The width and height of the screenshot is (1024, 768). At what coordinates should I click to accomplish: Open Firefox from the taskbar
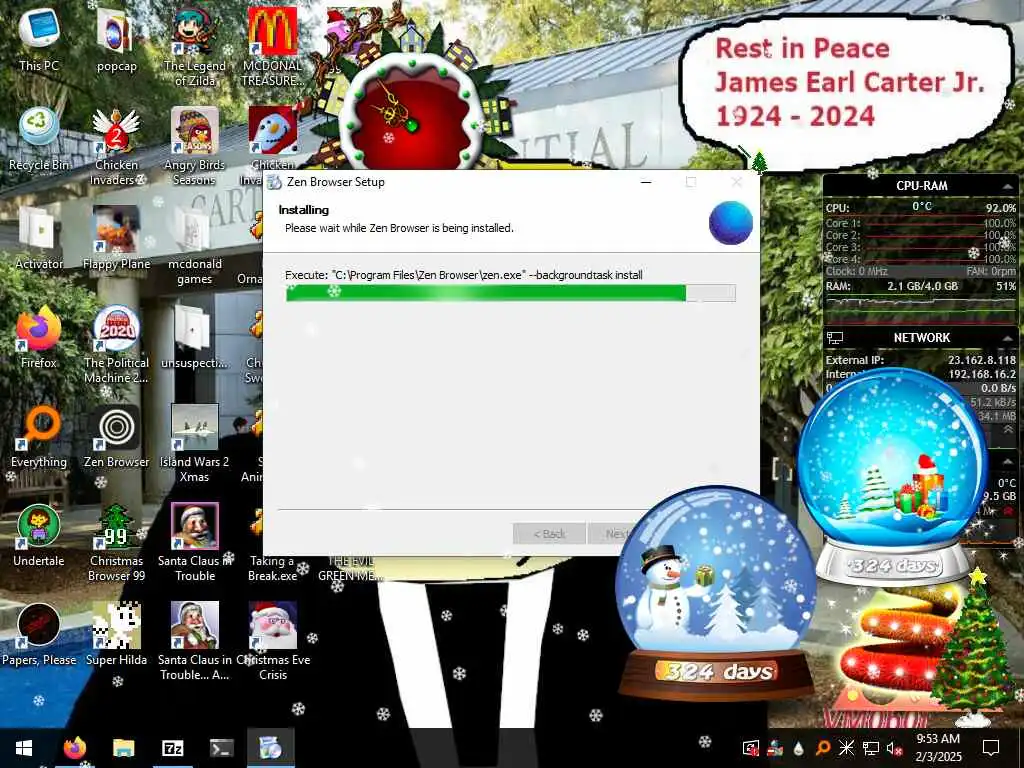click(x=75, y=748)
